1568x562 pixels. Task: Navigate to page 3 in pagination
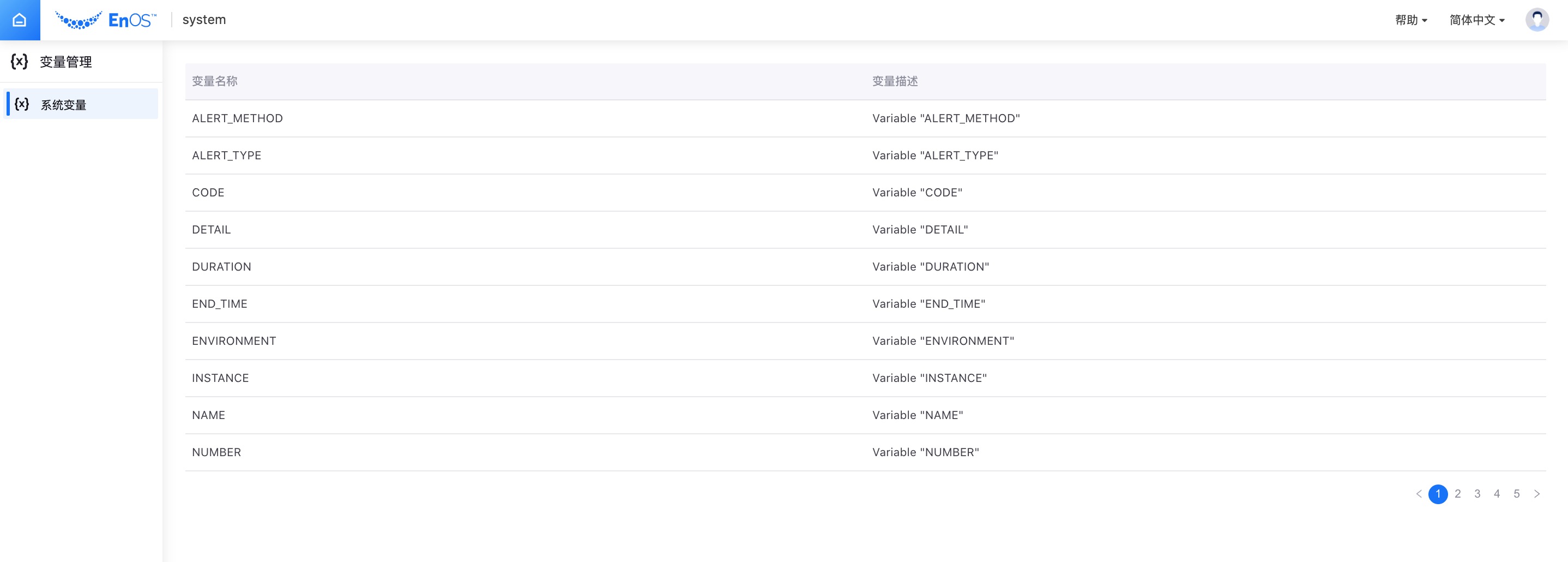1477,494
